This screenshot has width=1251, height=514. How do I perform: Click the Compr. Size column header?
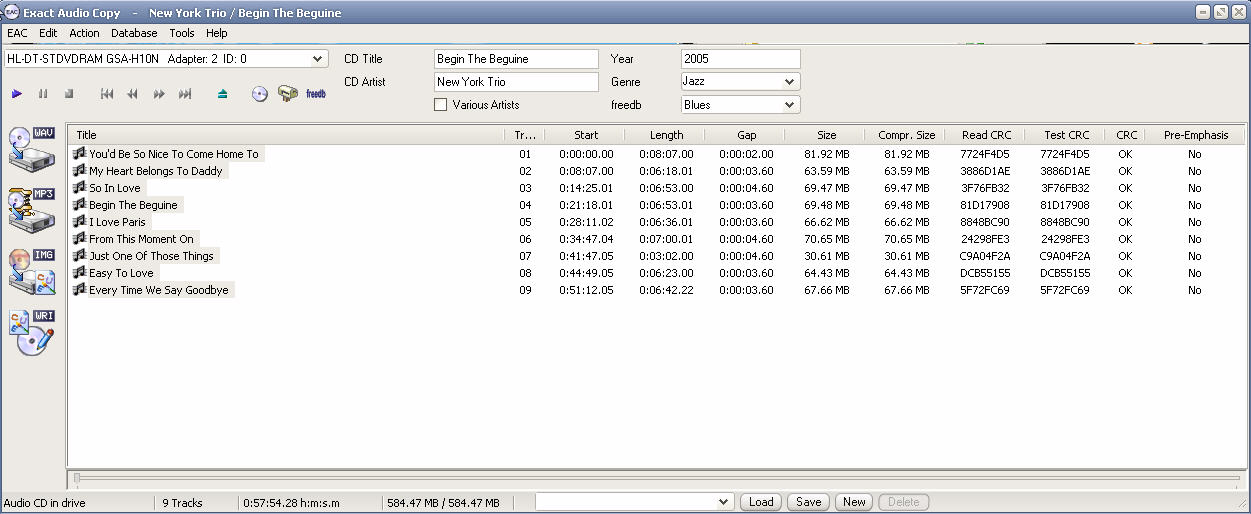click(x=906, y=135)
